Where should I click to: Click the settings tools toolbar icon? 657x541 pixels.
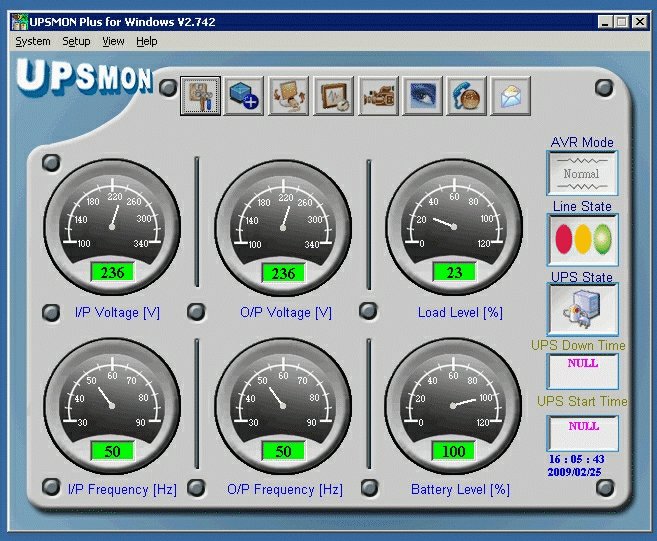point(200,96)
